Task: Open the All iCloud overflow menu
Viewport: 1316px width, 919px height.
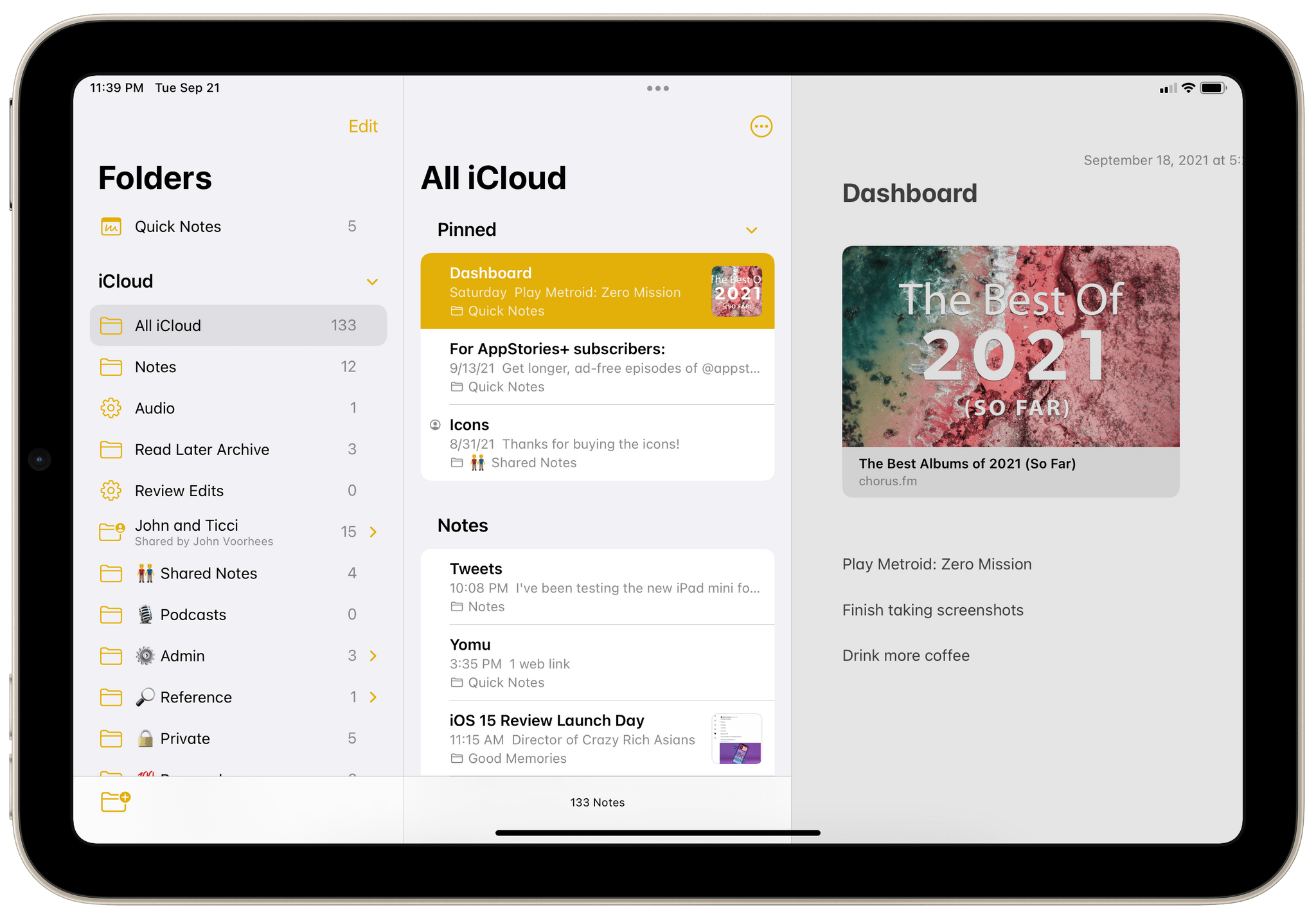Action: (x=761, y=126)
